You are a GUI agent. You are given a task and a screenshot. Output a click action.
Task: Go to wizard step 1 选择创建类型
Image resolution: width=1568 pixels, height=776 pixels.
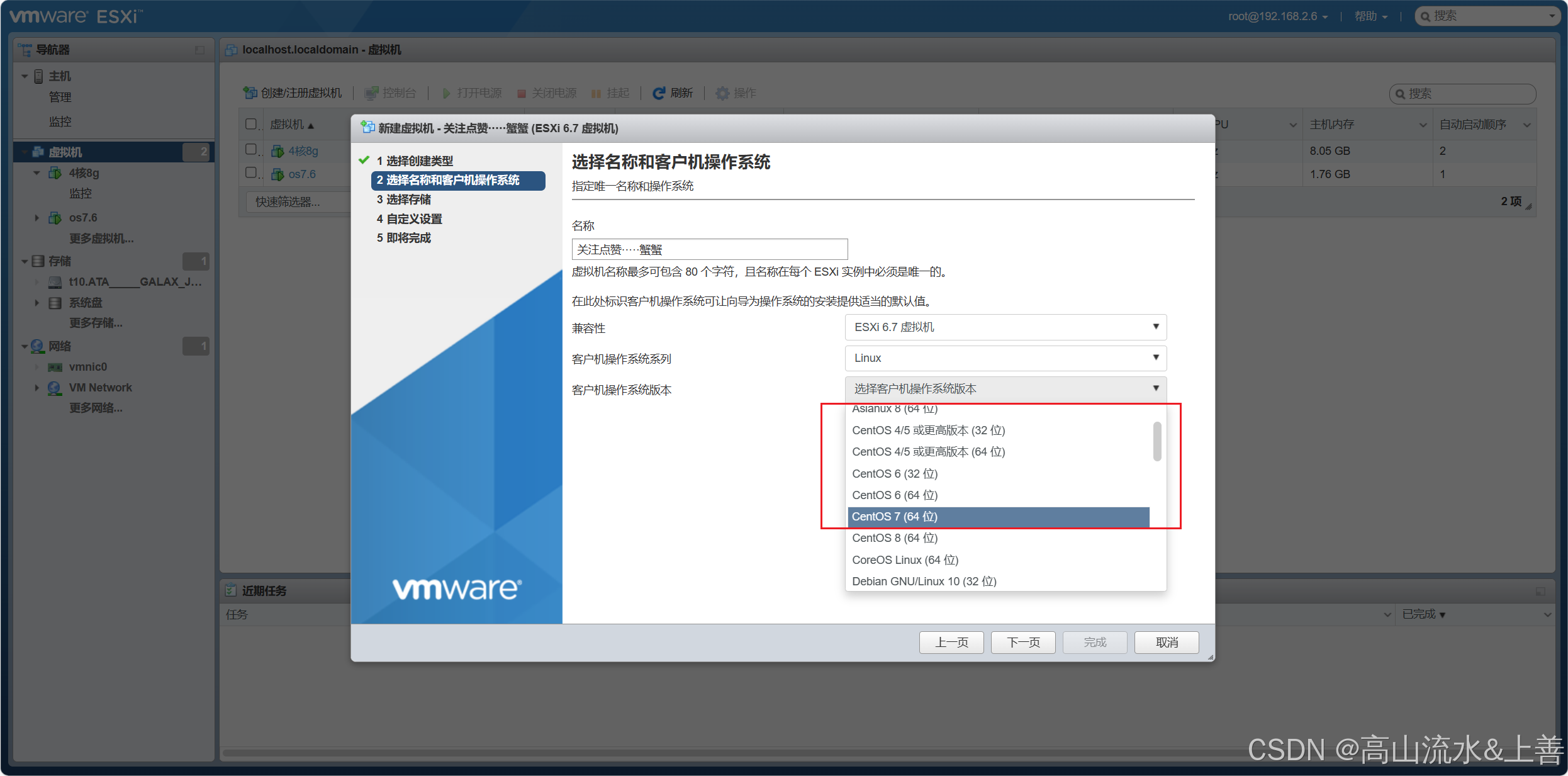click(x=415, y=161)
